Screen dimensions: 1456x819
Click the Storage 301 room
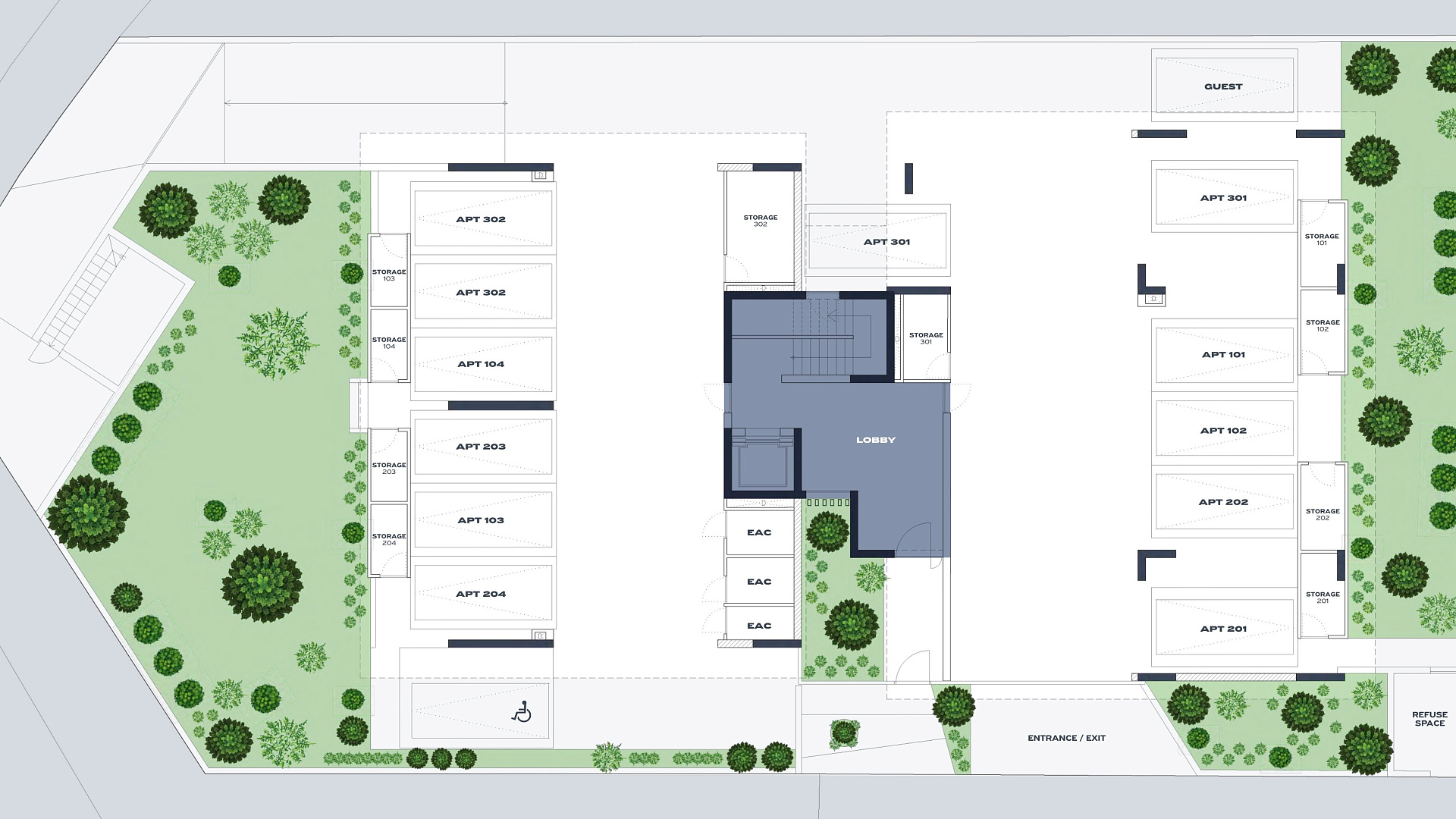[x=925, y=338]
